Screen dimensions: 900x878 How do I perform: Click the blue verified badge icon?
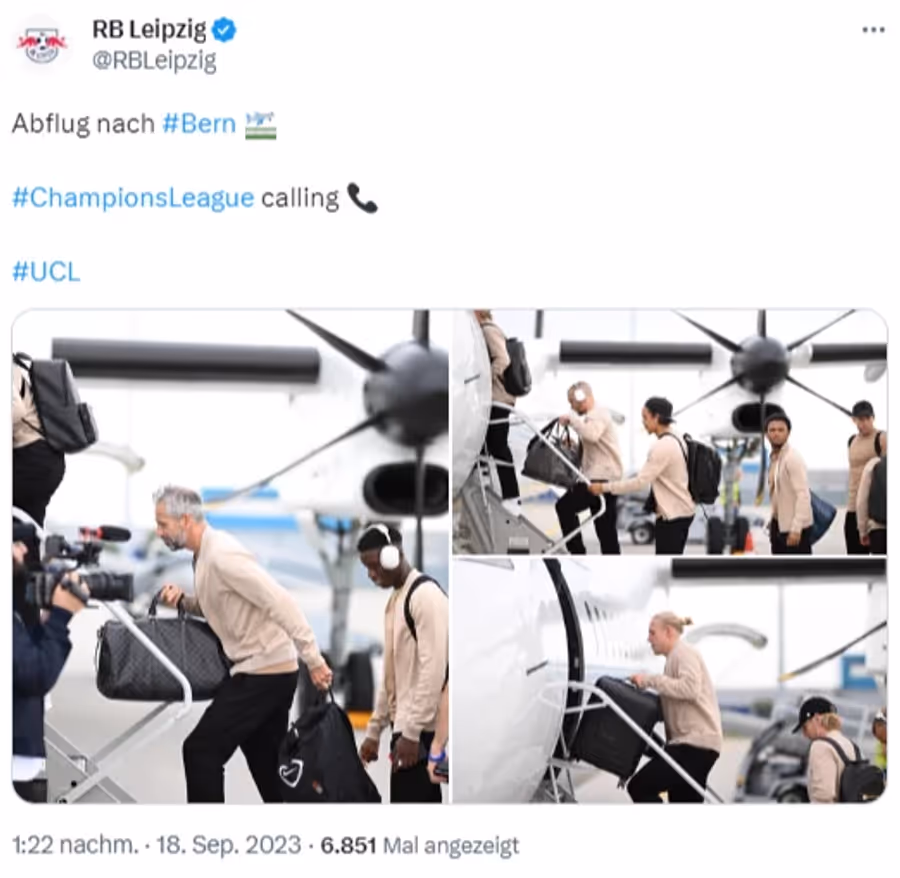[x=224, y=30]
